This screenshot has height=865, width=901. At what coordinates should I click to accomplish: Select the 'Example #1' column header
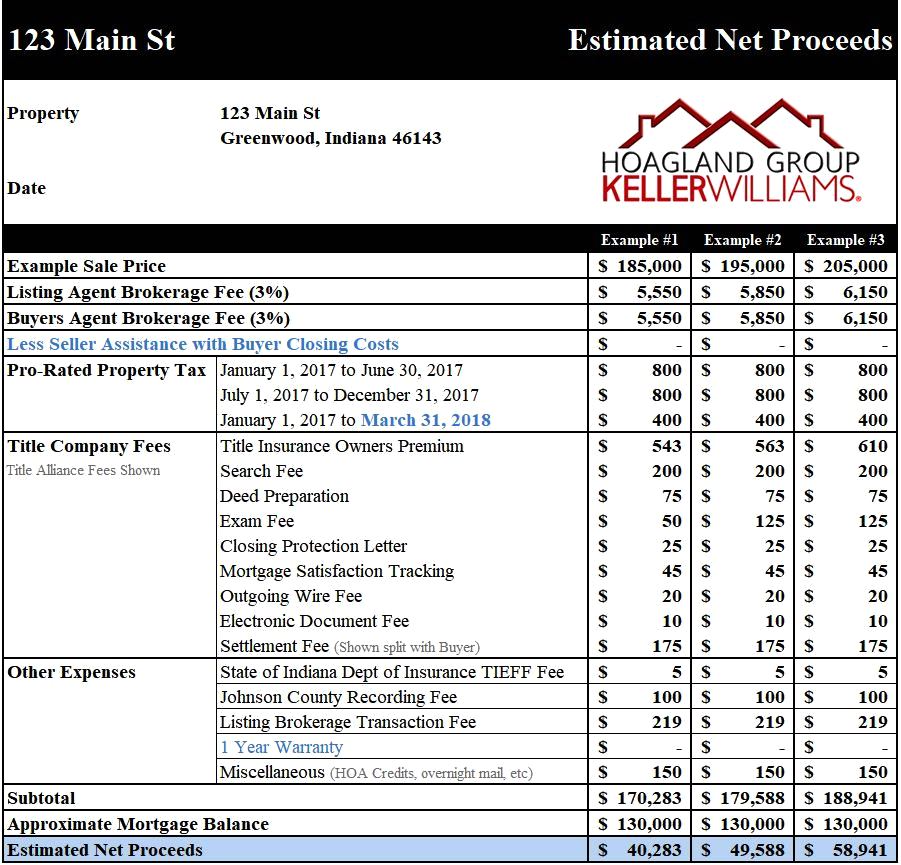tap(639, 240)
